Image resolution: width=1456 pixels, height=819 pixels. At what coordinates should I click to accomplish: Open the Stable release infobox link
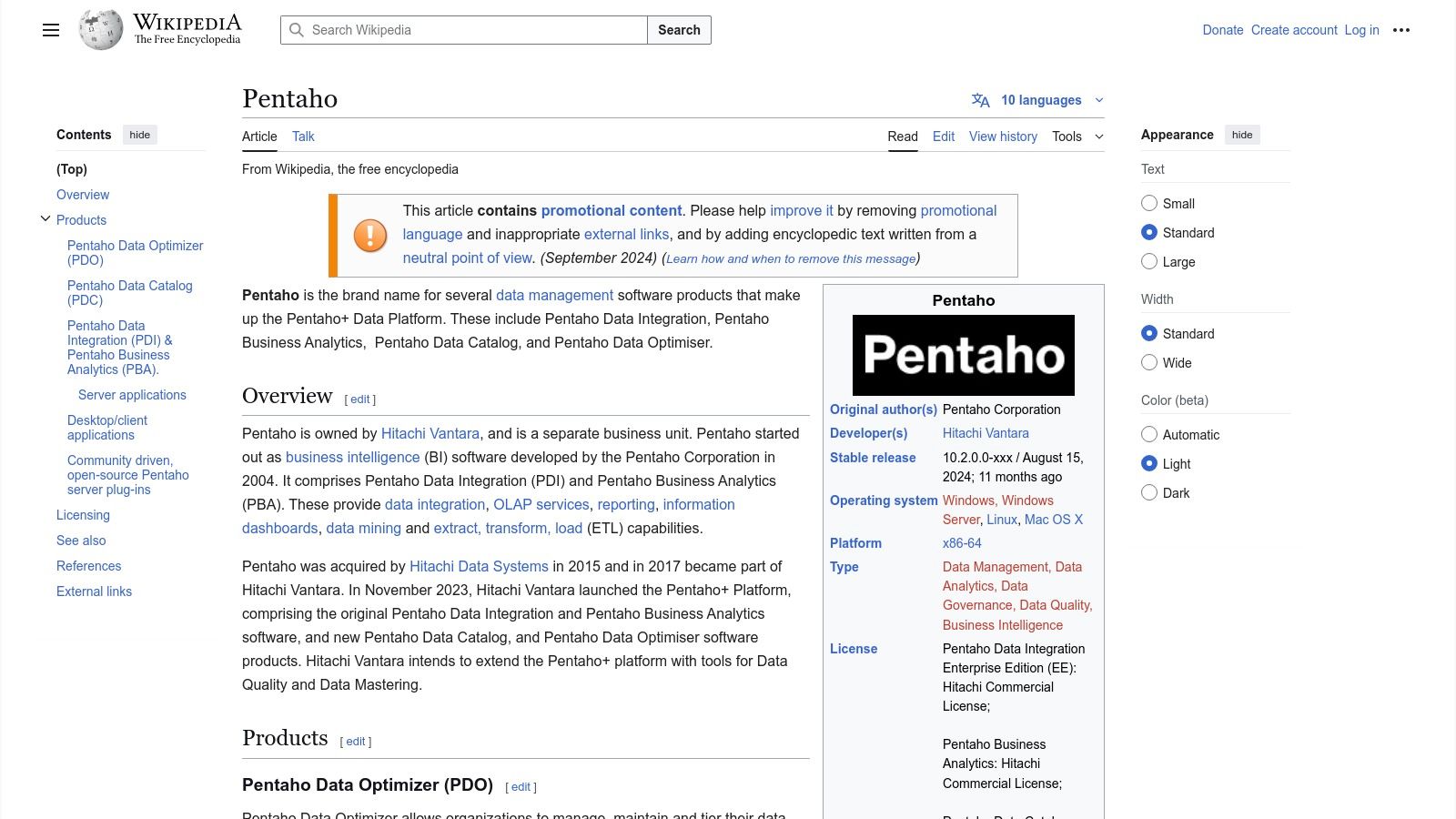(873, 458)
